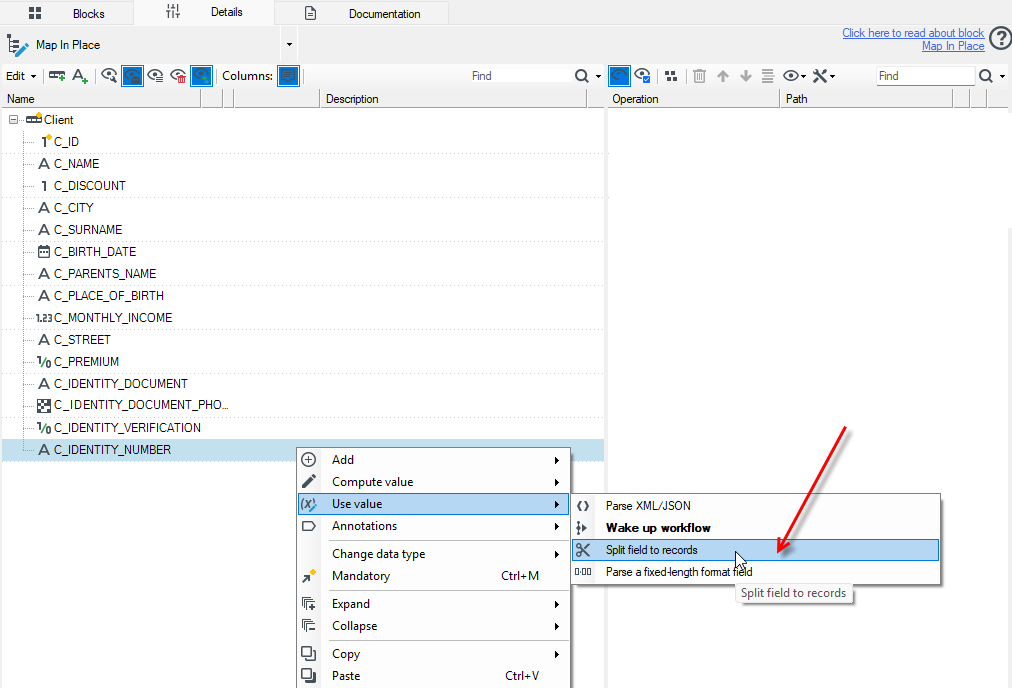Screen dimensions: 1012x688
Task: Open the eye visibility dropdown in the Operation toolbar
Action: coord(794,76)
